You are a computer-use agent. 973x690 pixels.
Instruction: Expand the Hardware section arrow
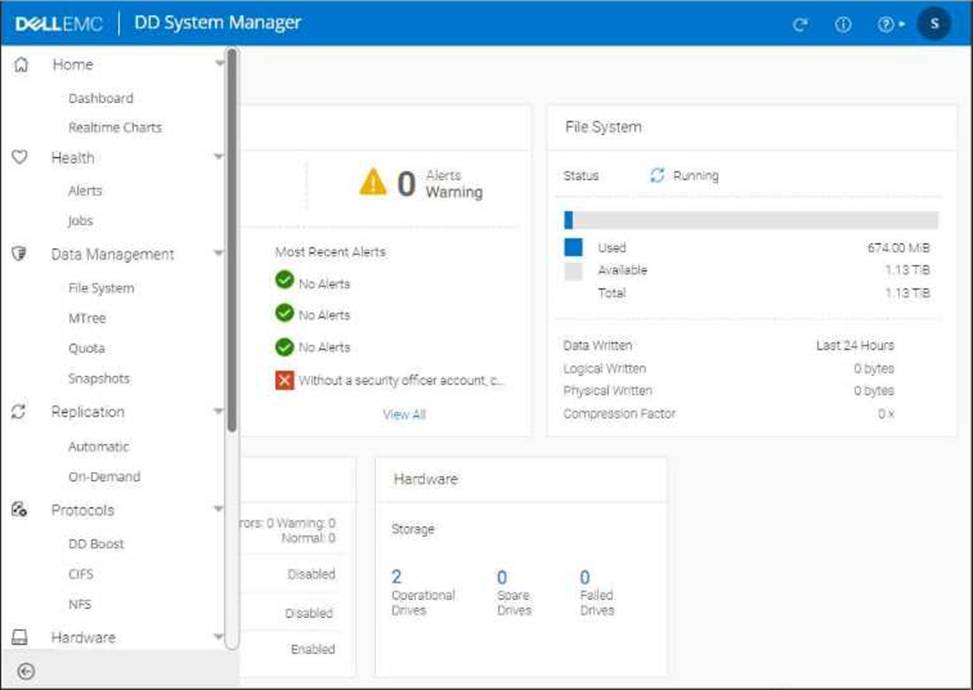click(218, 636)
